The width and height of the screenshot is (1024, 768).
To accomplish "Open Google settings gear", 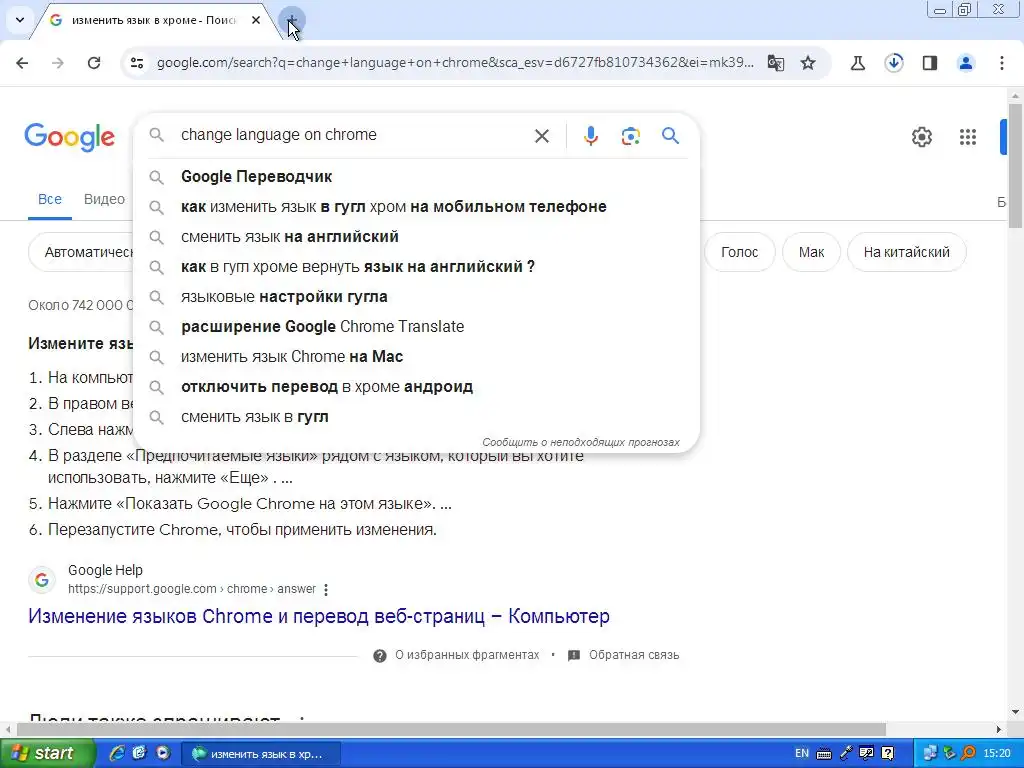I will point(921,136).
